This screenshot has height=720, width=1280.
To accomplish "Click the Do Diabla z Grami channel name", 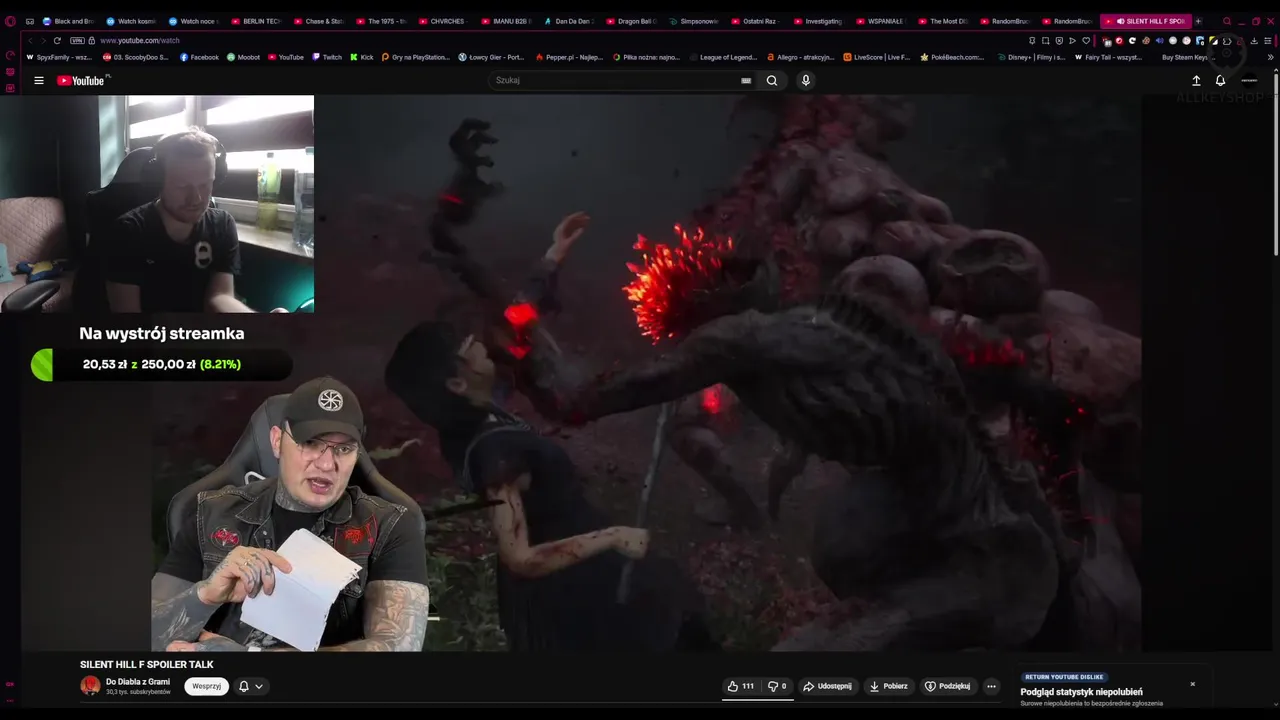I will click(x=138, y=682).
